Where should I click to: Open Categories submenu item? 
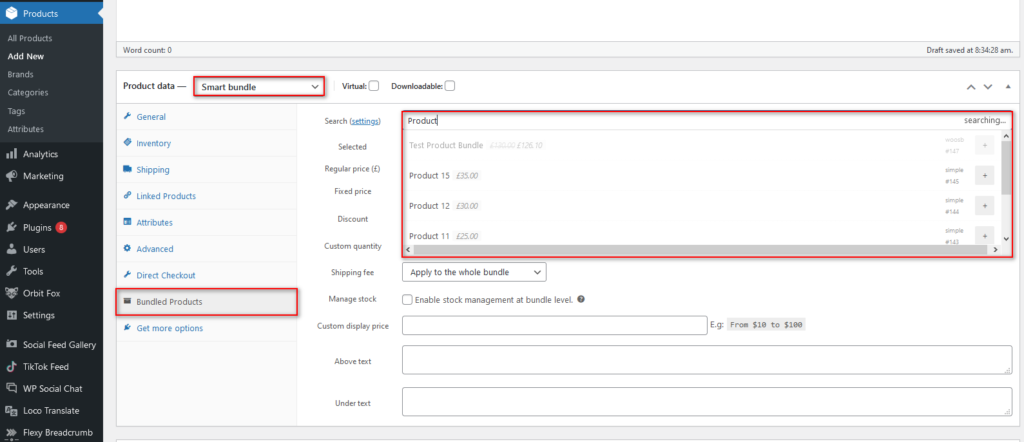[28, 93]
